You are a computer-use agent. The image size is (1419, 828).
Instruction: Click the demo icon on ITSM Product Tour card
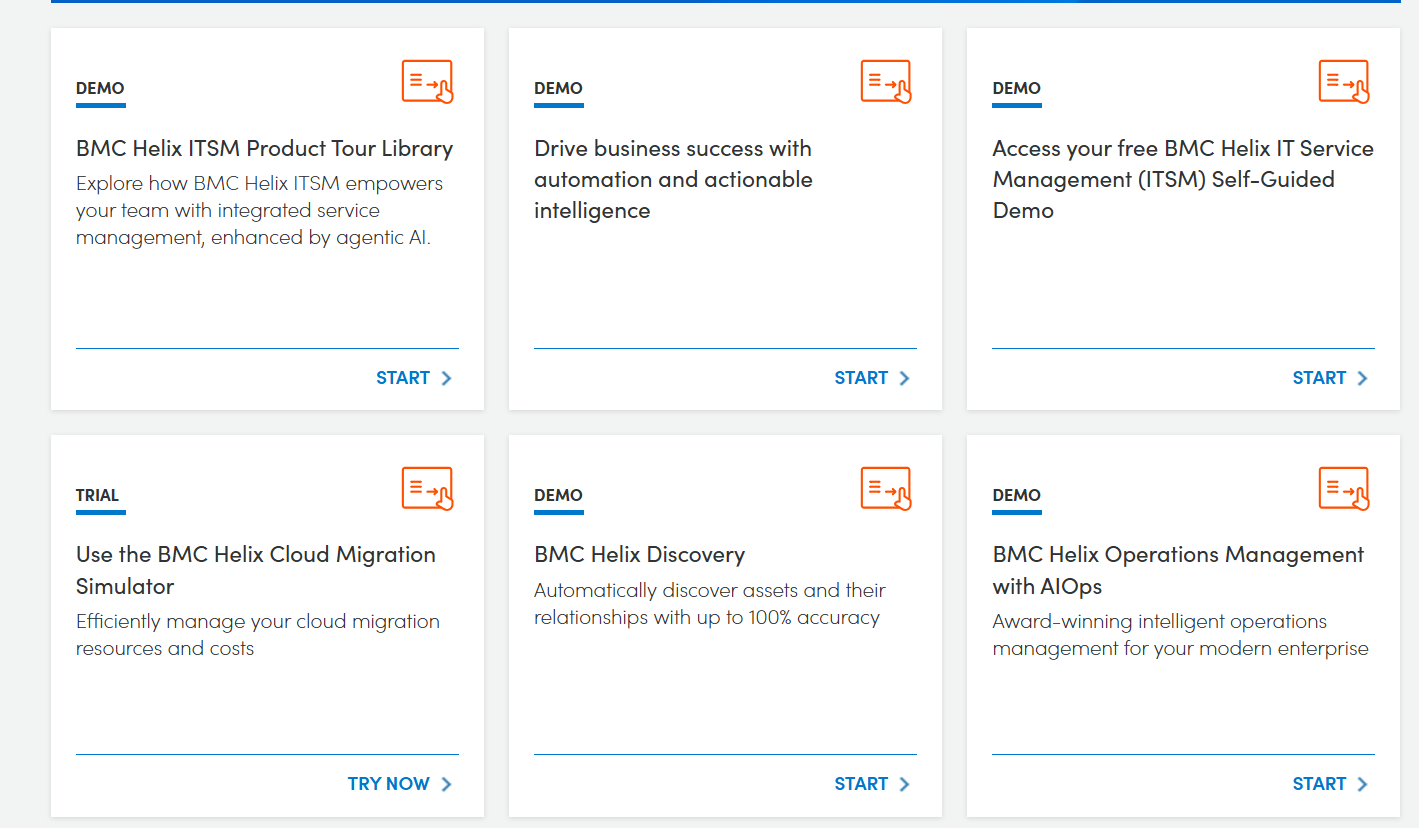428,82
